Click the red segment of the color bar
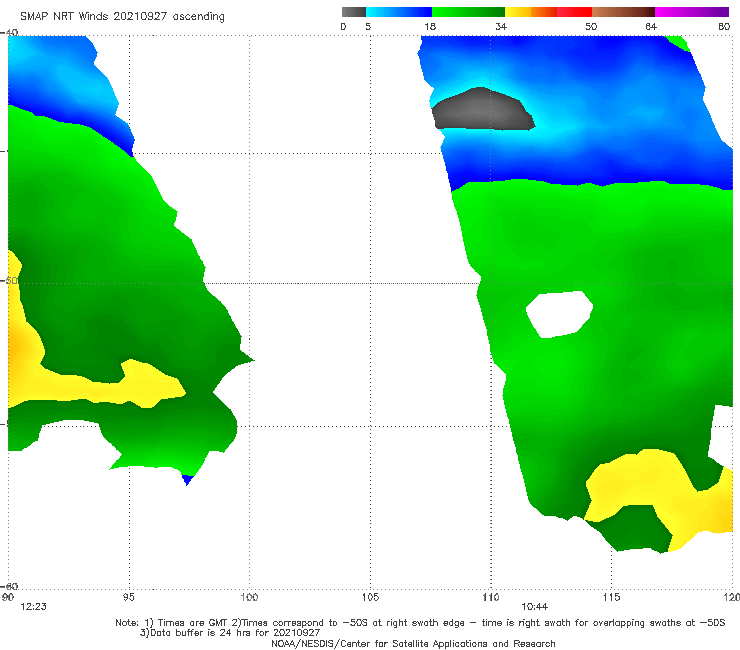Viewport: 740px width, 650px height. click(575, 12)
